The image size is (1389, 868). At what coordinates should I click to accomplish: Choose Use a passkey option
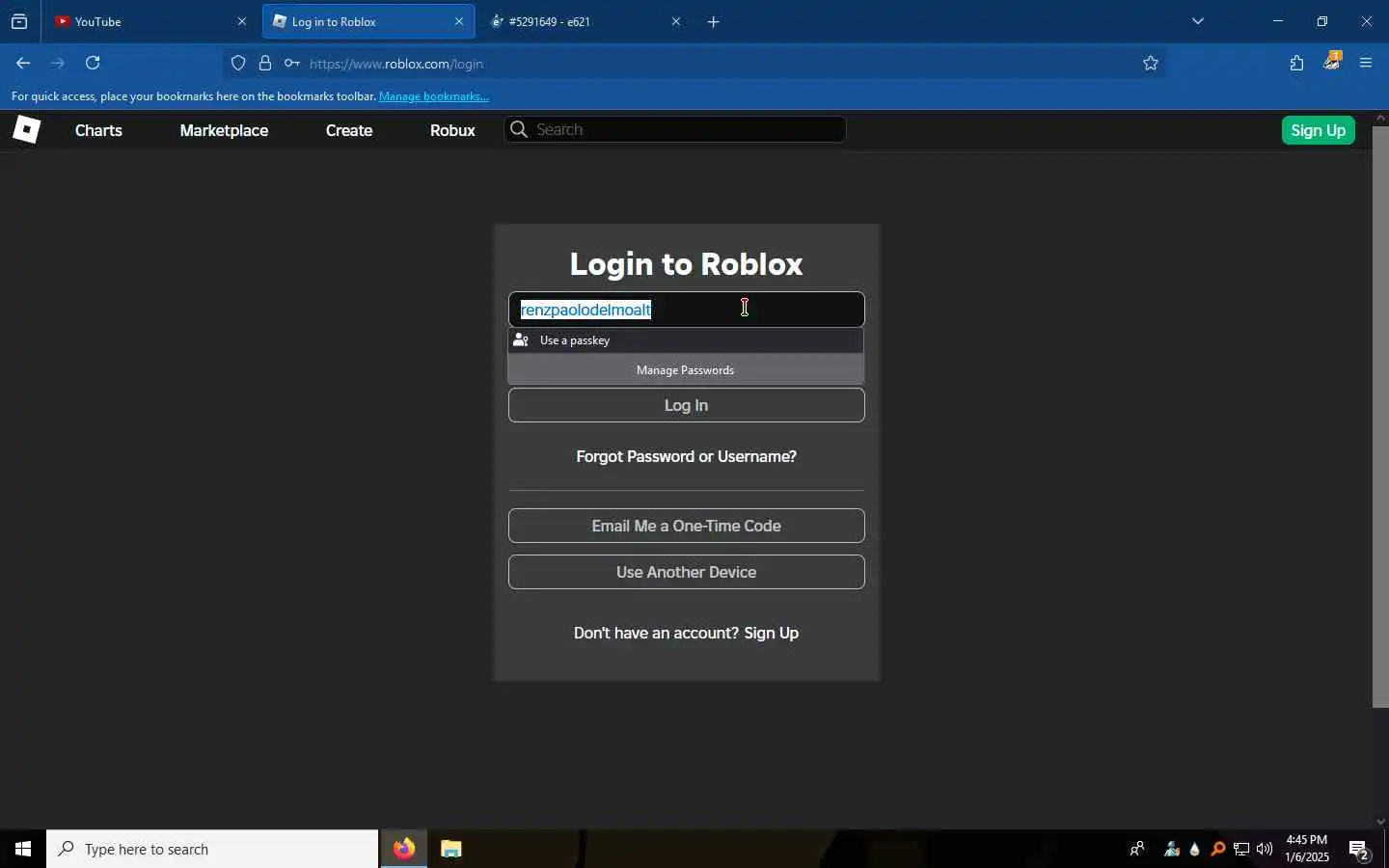point(686,340)
